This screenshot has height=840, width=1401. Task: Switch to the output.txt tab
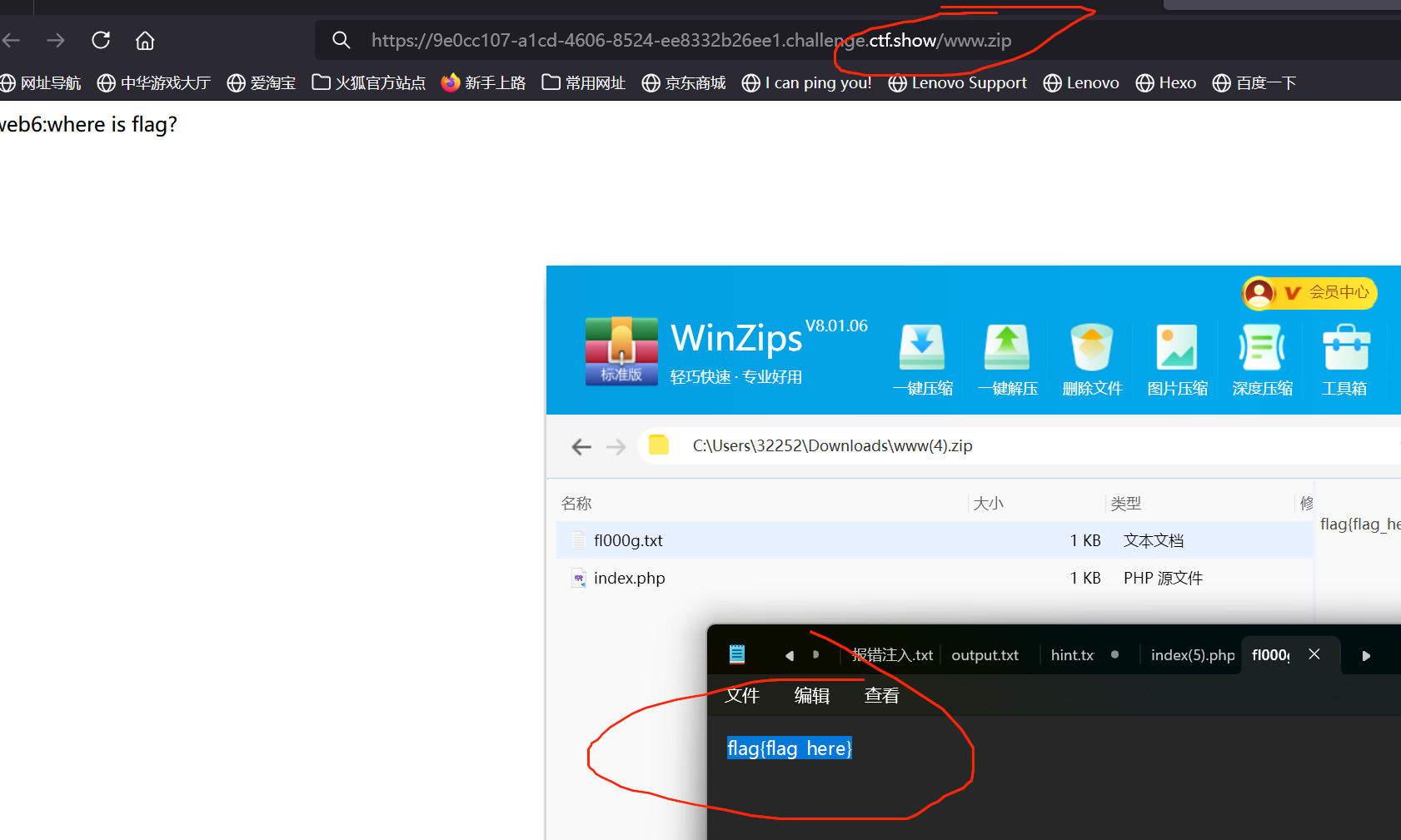(985, 655)
